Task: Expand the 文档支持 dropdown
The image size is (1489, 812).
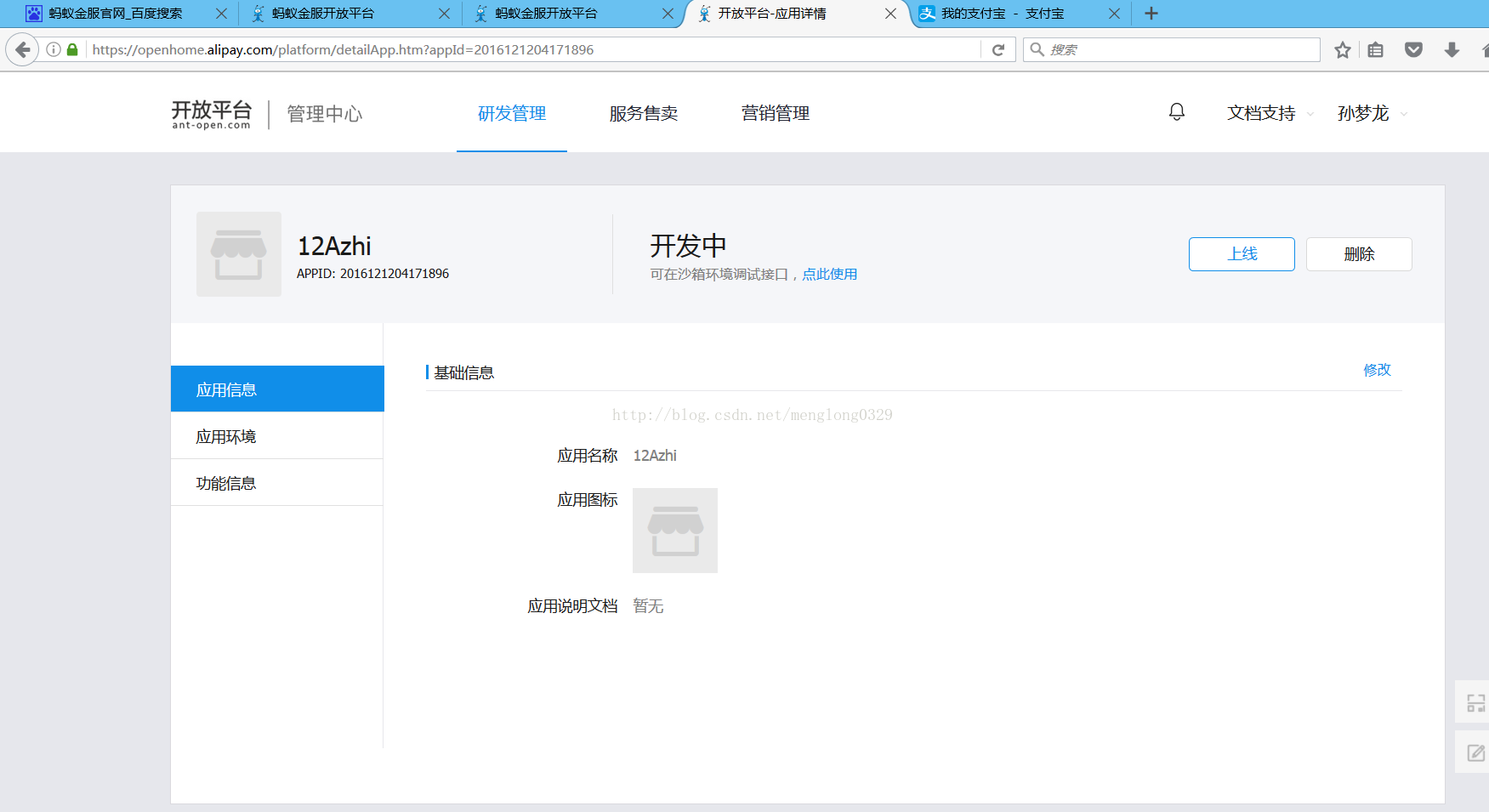Action: (1270, 113)
